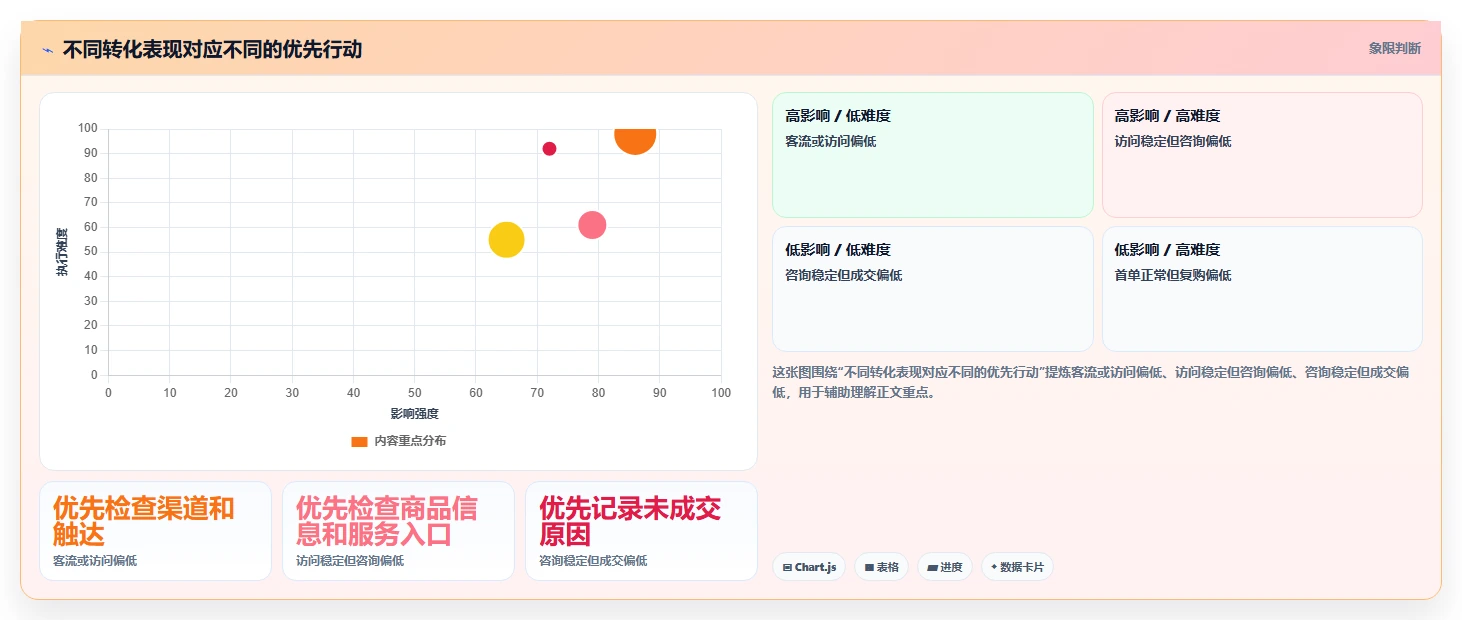The width and height of the screenshot is (1462, 620).
Task: Click the 执行难度 y-axis label
Action: pyautogui.click(x=63, y=252)
